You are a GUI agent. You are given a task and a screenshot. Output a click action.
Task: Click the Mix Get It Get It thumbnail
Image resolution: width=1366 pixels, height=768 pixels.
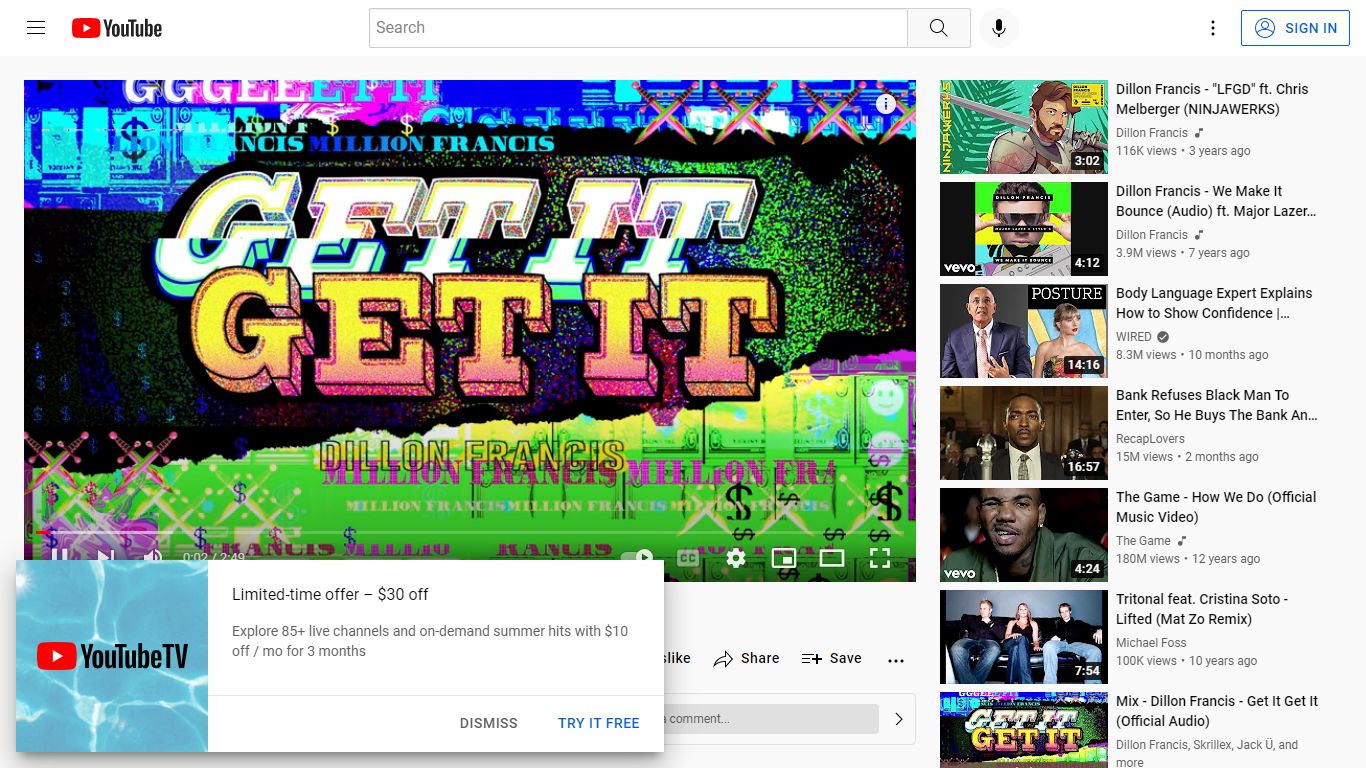tap(1024, 730)
